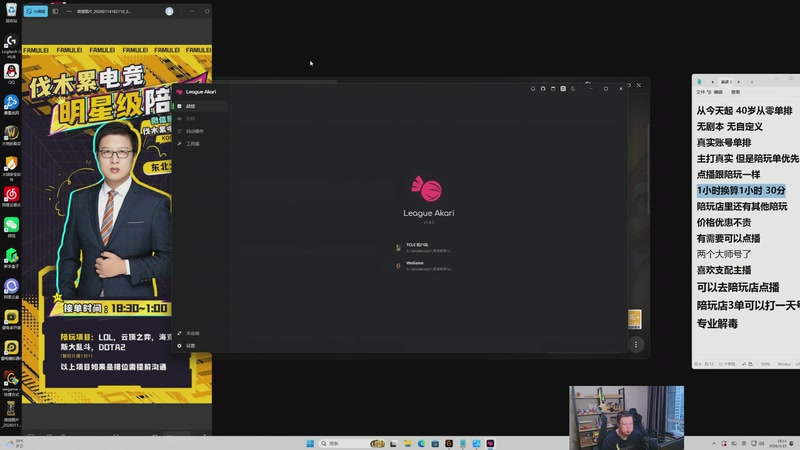Open the 查看 menu in Notepad
Image resolution: width=800 pixels, height=450 pixels.
click(736, 92)
